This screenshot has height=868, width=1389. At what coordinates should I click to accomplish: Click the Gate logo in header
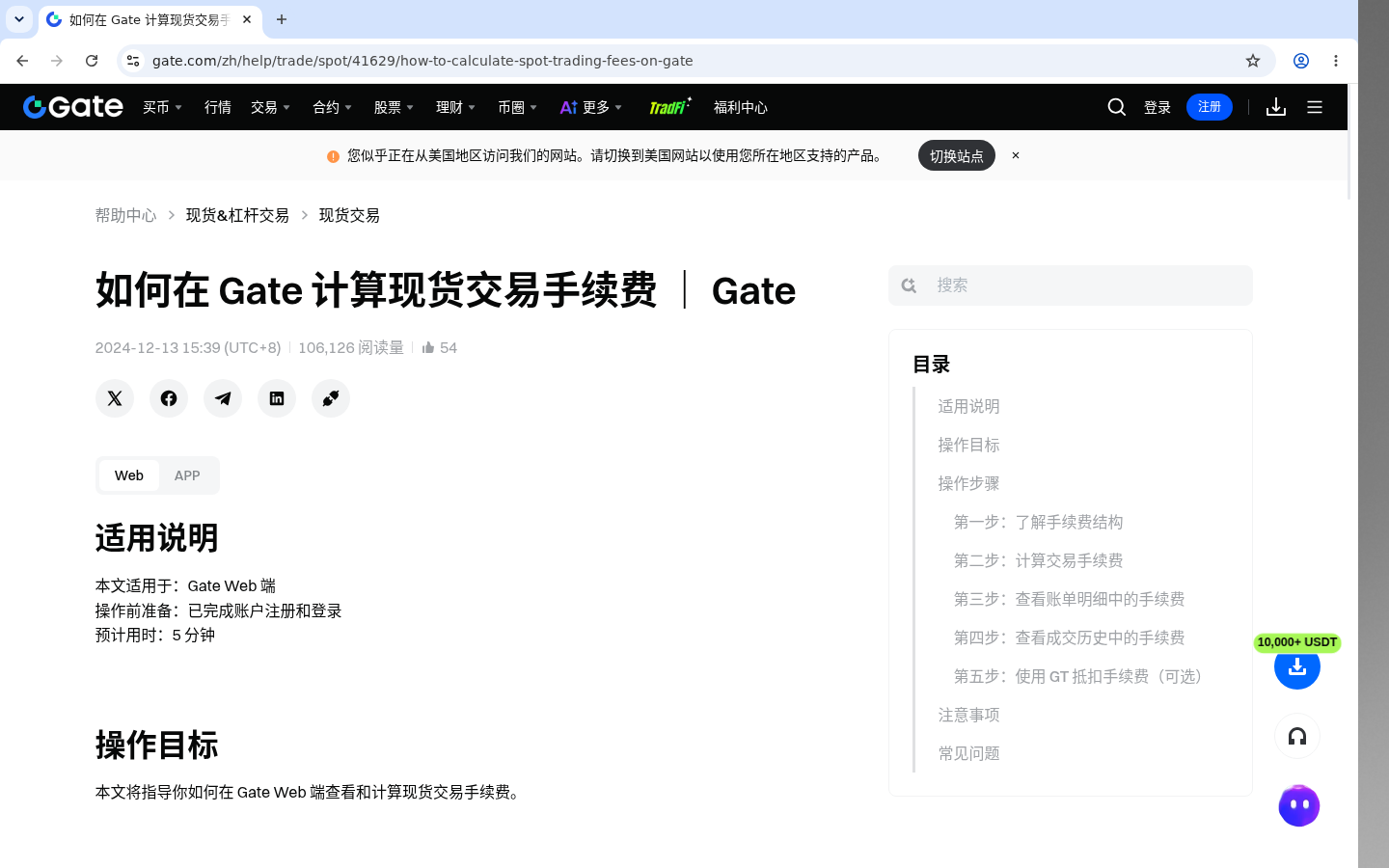(73, 107)
